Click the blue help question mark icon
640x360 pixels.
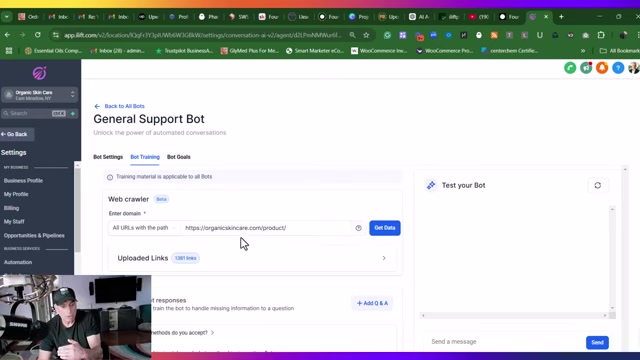[618, 68]
